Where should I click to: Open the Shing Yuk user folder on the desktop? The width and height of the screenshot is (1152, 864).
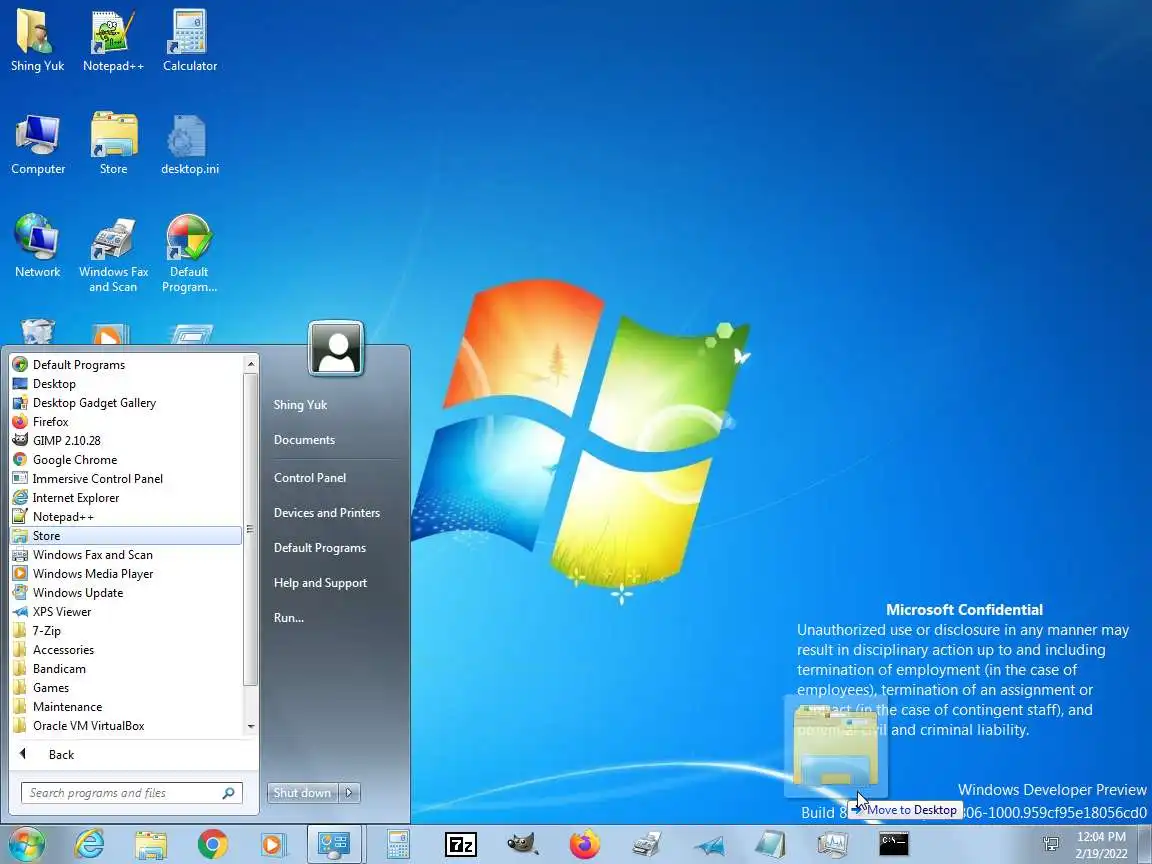click(x=37, y=40)
